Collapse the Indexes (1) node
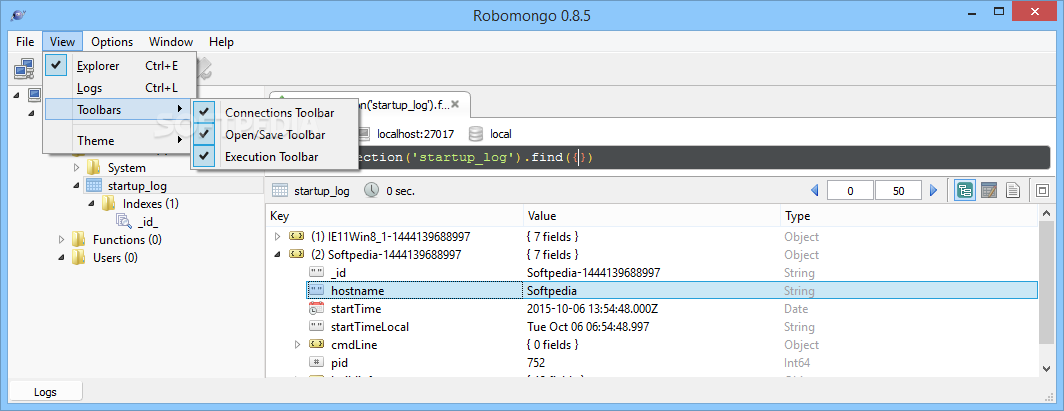 91,203
